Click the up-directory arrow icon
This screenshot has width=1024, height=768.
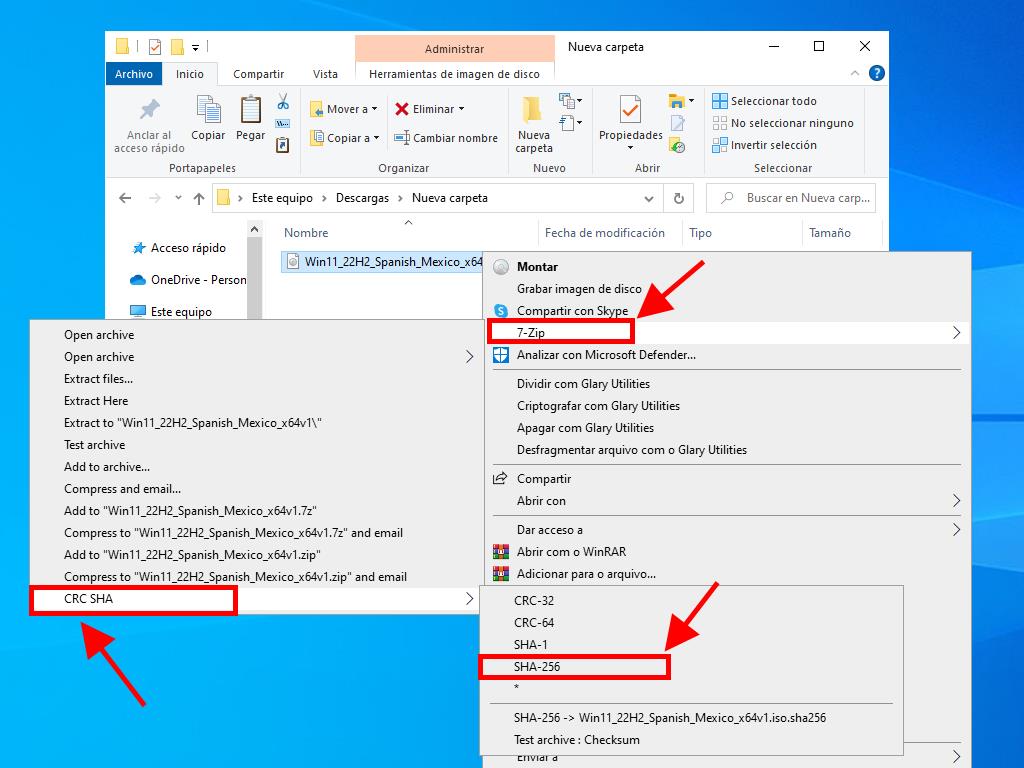199,198
